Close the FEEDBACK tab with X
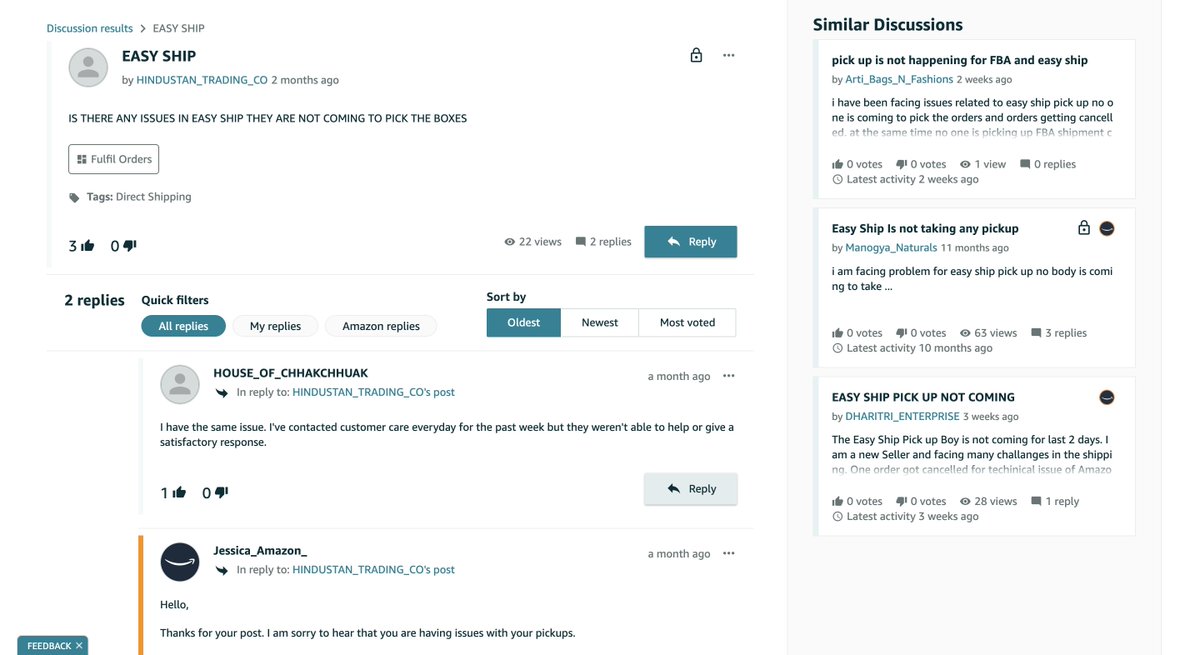This screenshot has width=1200, height=655. (x=79, y=646)
